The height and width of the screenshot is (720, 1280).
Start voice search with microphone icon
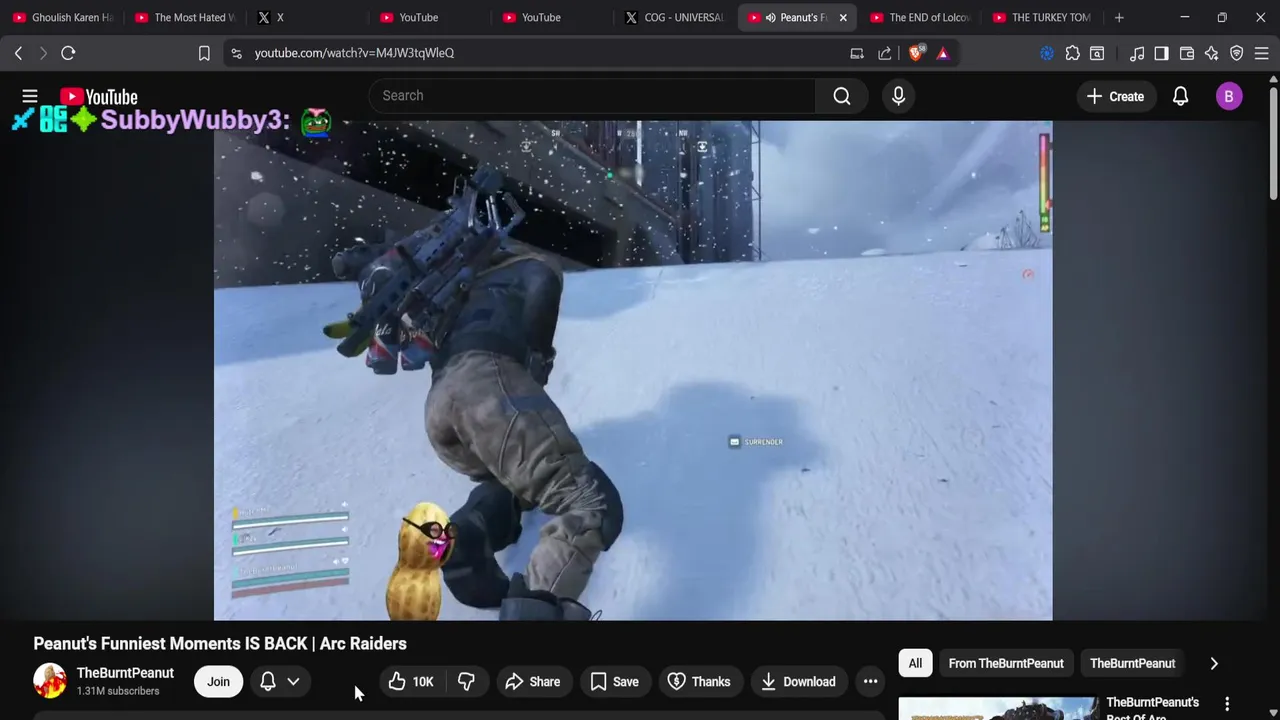coord(898,96)
